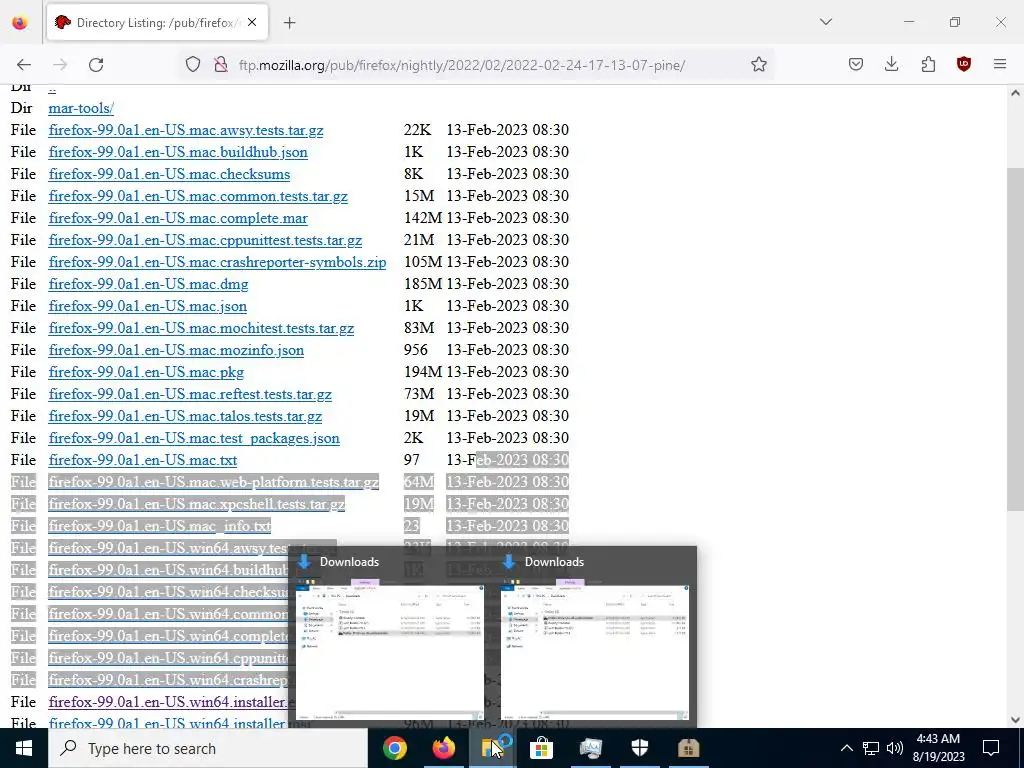Switch to Firefox in the taskbar
The image size is (1024, 768).
tap(443, 748)
